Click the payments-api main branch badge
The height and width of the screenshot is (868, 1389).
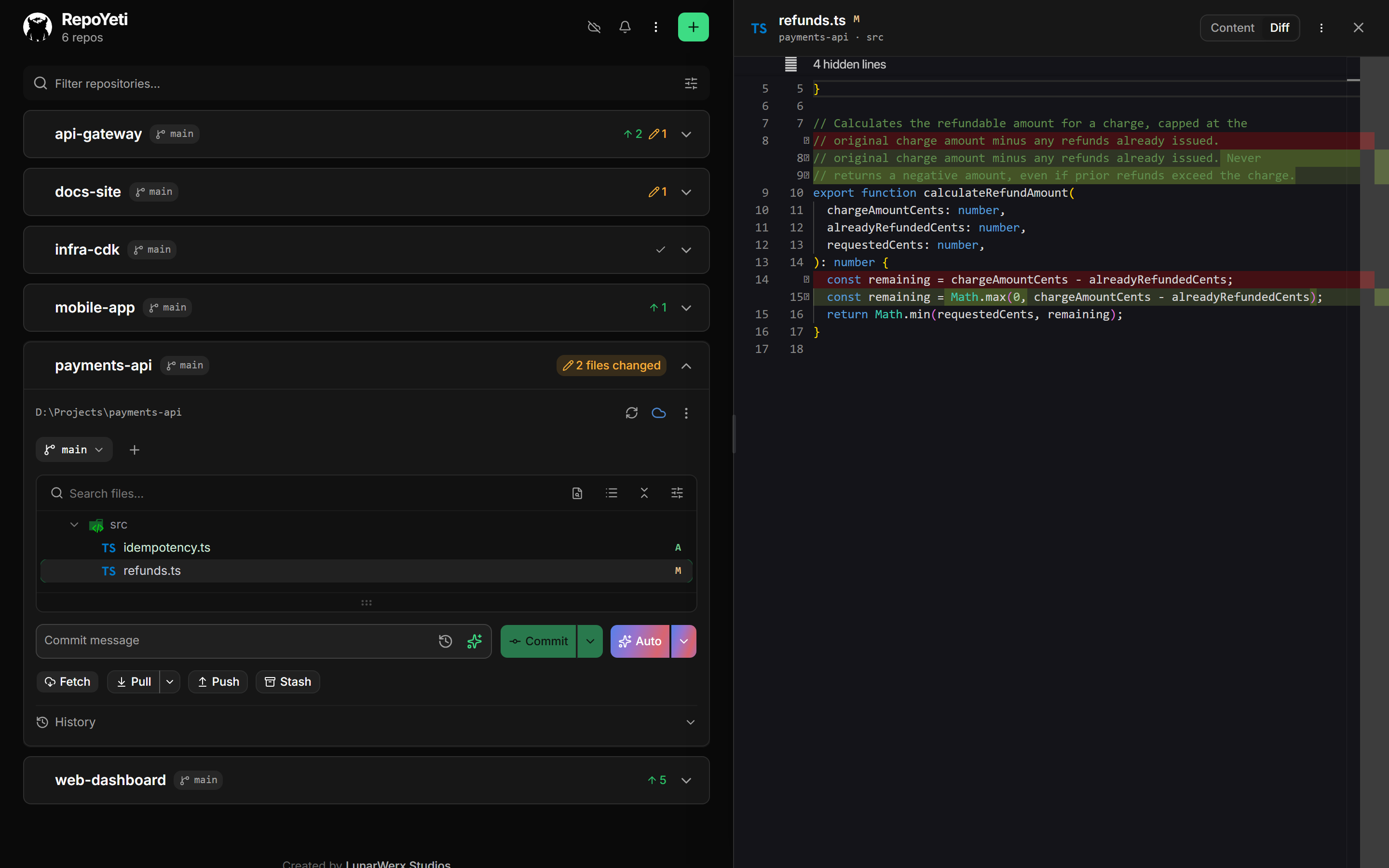tap(184, 365)
